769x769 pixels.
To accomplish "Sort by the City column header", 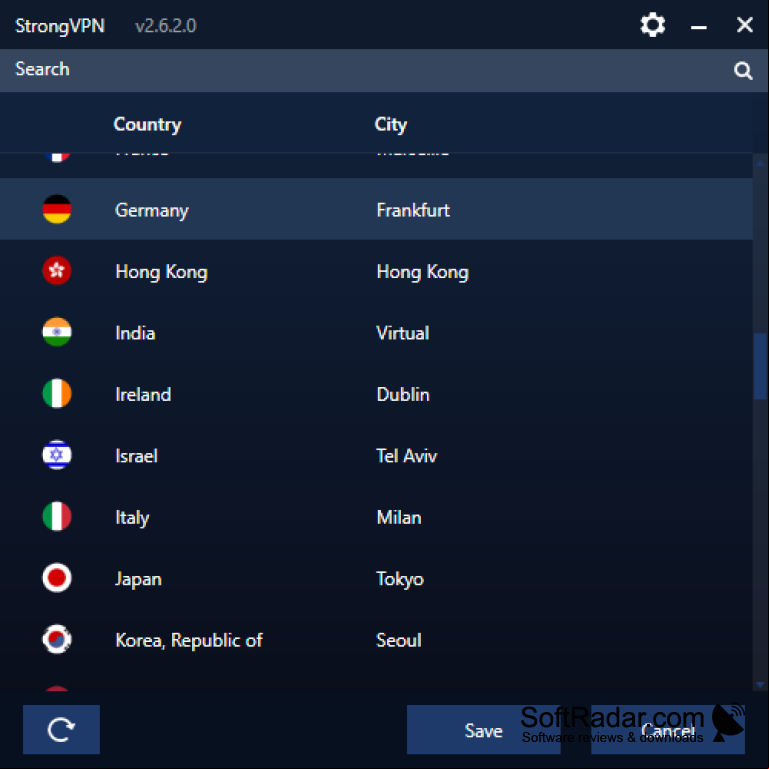I will pos(390,125).
